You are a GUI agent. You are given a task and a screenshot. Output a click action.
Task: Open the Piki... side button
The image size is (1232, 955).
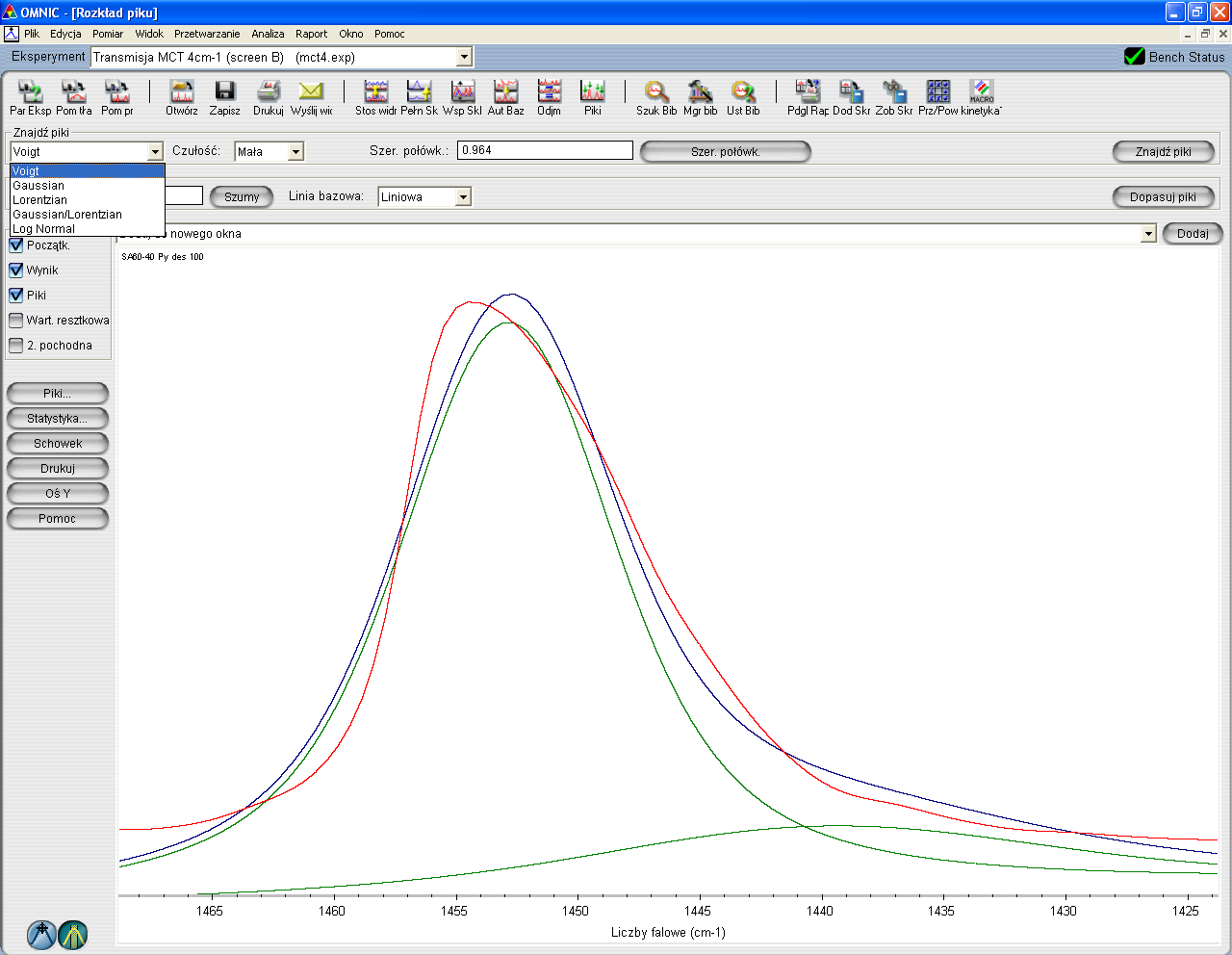coord(58,394)
